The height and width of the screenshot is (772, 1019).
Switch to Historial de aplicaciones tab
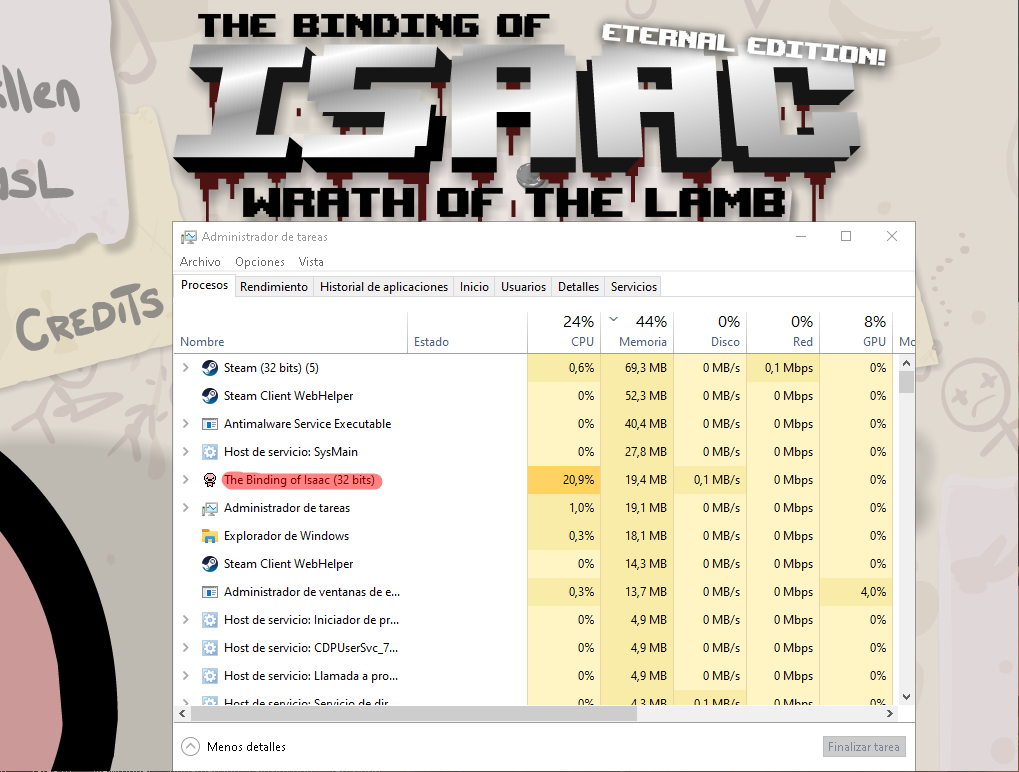pos(383,287)
